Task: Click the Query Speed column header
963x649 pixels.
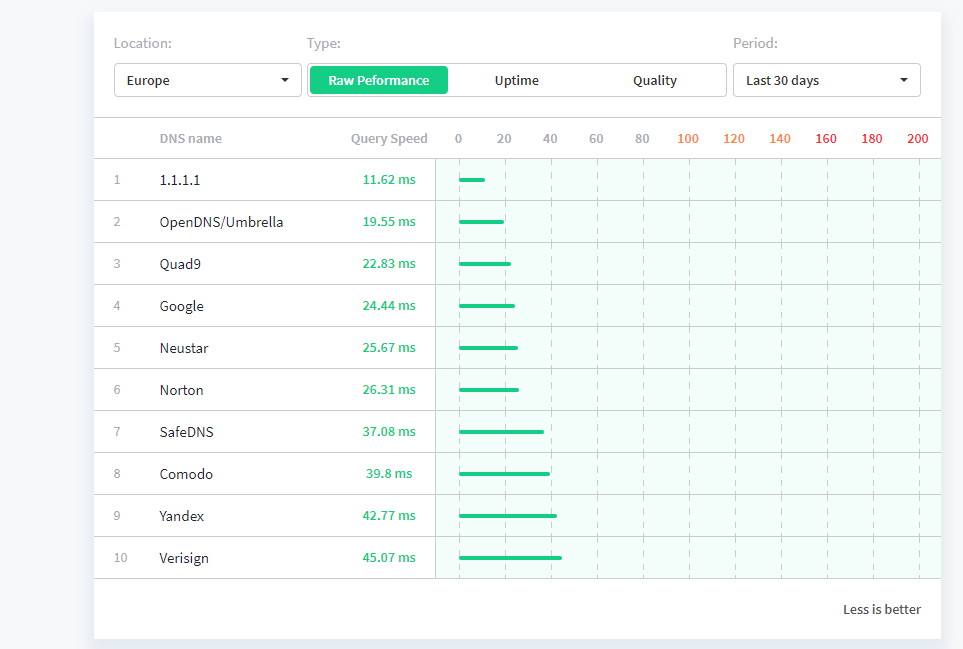Action: pyautogui.click(x=389, y=139)
